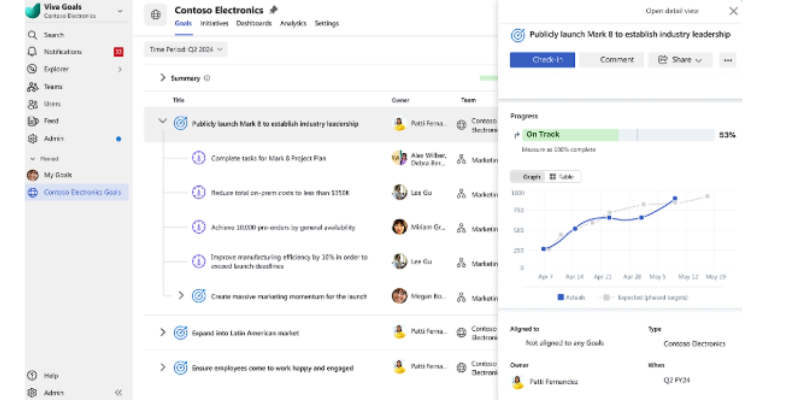Click key result icon for Improve manufacturing efficiency
Viewport: 800px width, 400px height.
coord(198,261)
